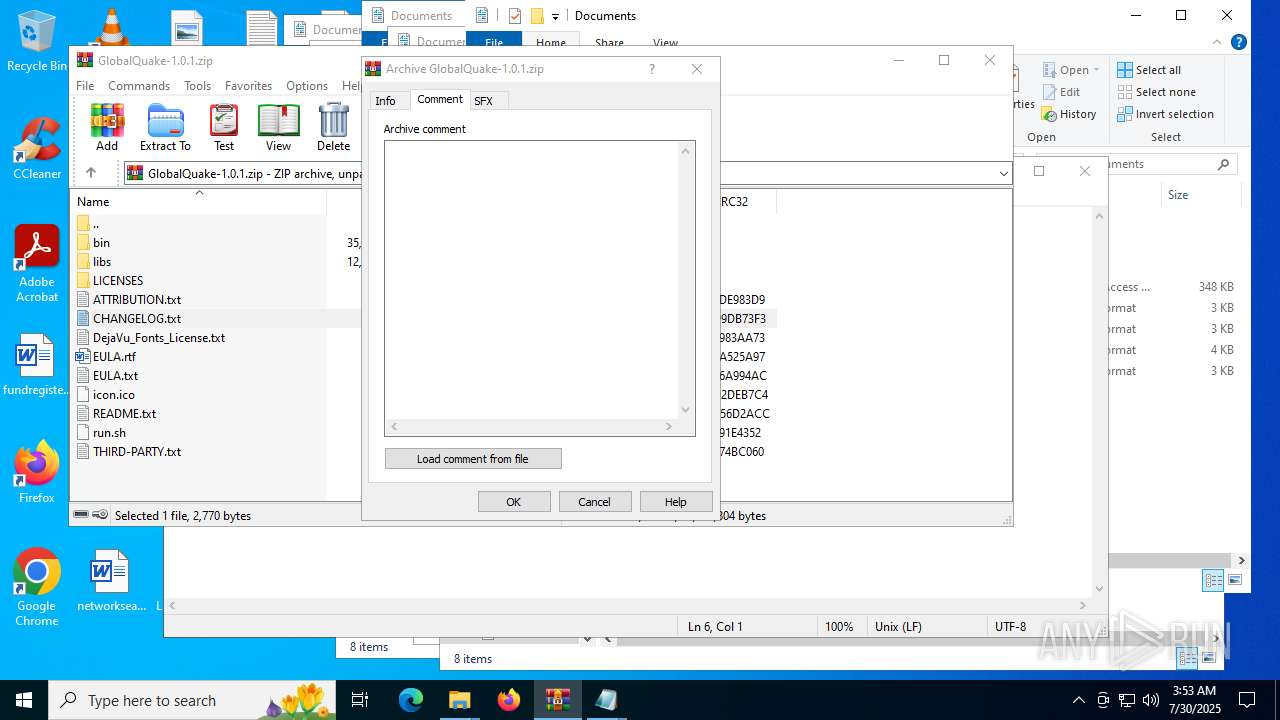Screen dimensions: 1280x720
Task: Click Cancel in archive dialog
Action: [594, 502]
